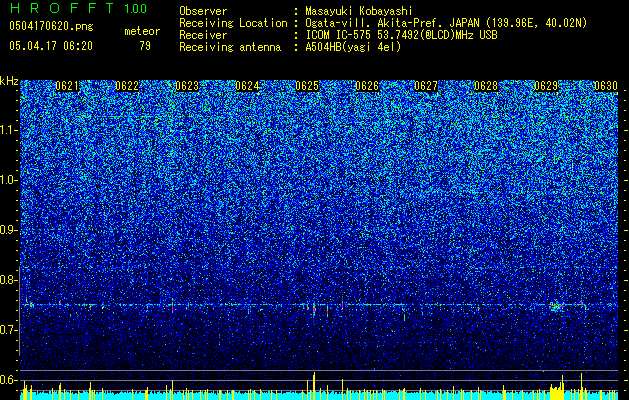
Task: Select the Ogata-vill. Akita-Pref. JAPAN location text
Action: pyautogui.click(x=446, y=23)
